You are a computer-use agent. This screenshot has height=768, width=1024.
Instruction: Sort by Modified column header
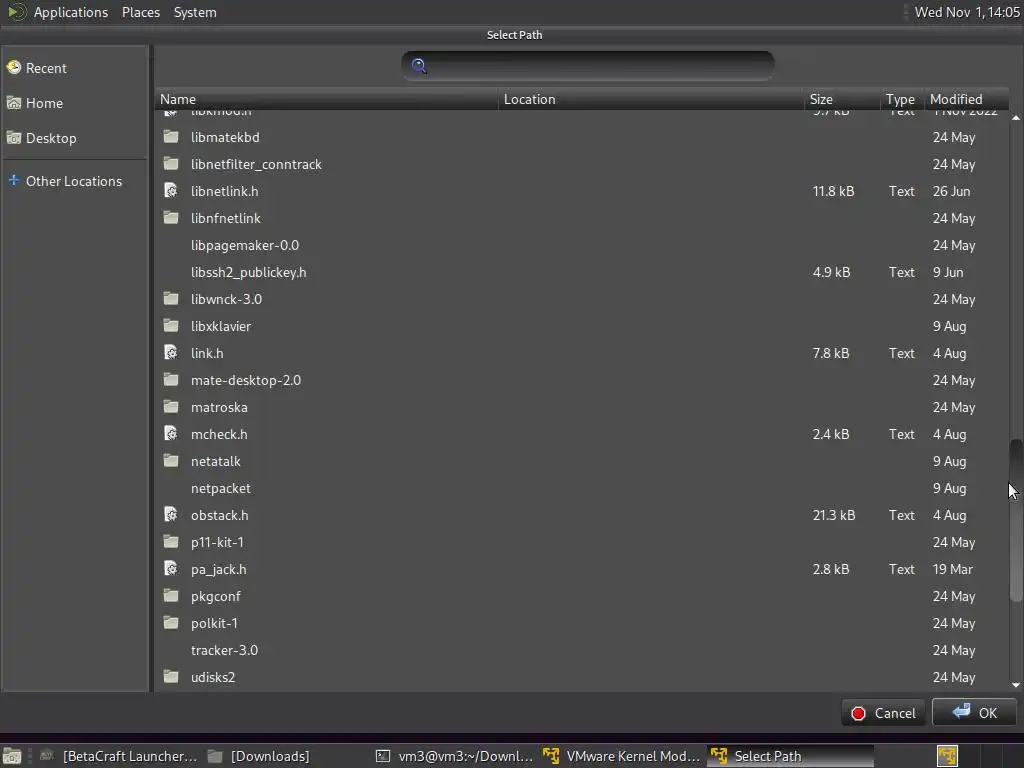coord(965,99)
